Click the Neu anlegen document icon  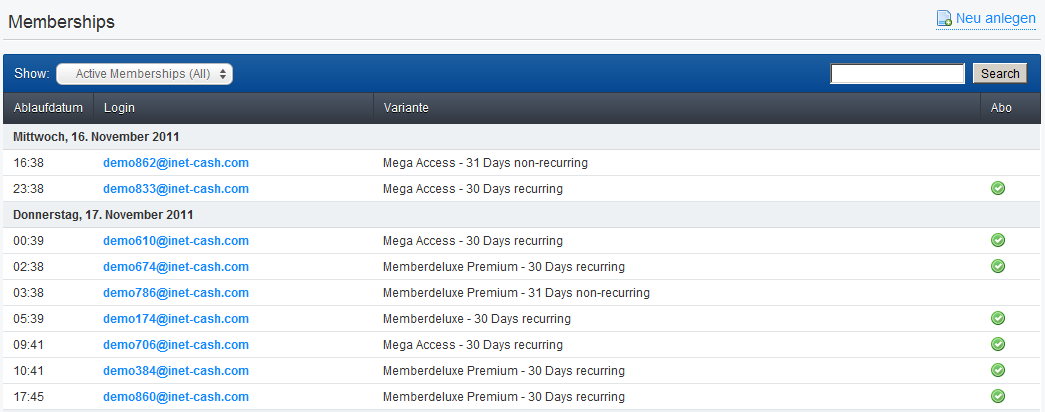[x=944, y=18]
